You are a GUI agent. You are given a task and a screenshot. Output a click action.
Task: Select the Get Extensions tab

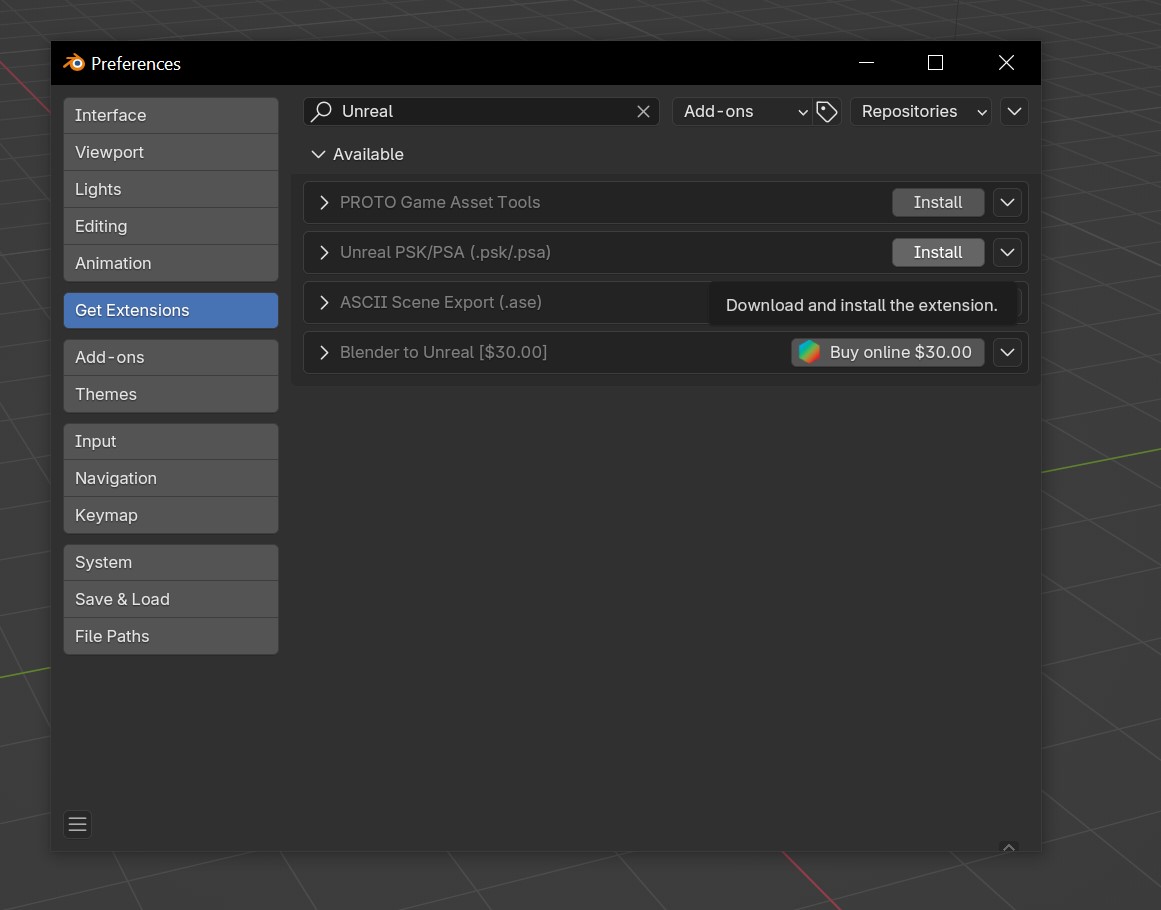click(171, 310)
